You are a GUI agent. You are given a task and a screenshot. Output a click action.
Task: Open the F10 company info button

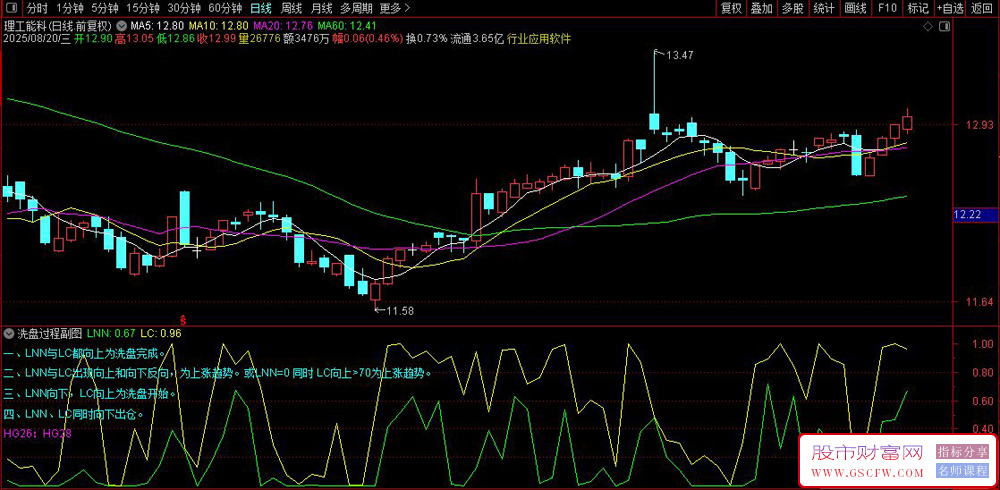pos(887,8)
